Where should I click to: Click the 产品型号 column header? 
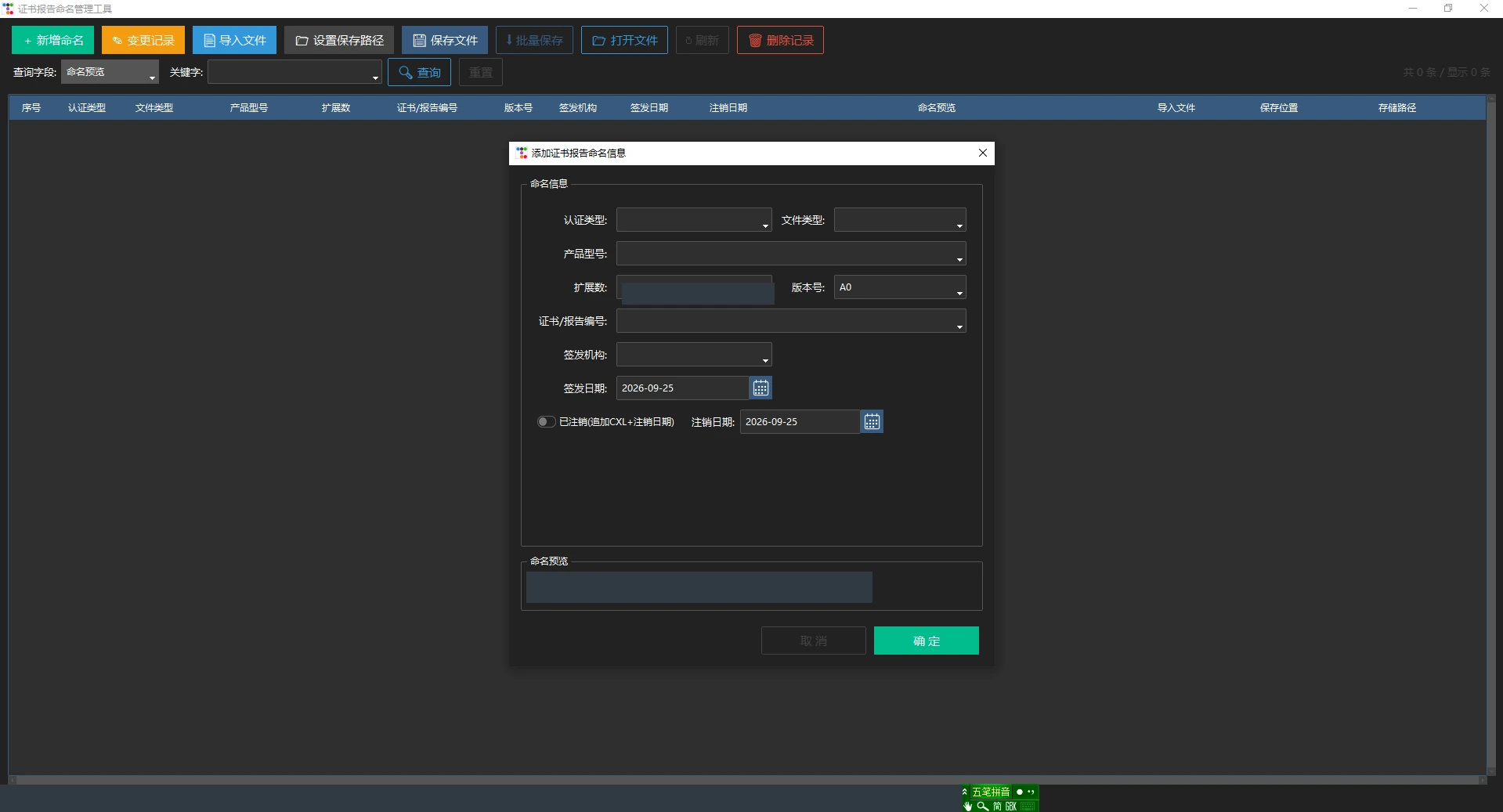(249, 107)
